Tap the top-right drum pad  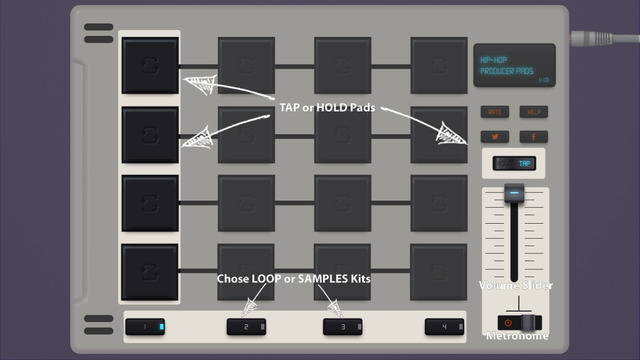[439, 66]
